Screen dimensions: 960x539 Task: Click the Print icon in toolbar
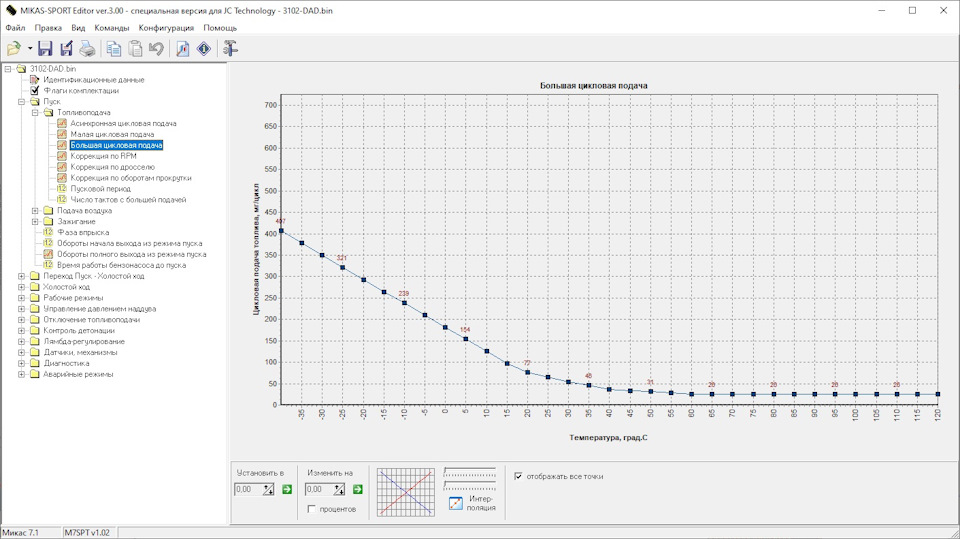coord(88,48)
